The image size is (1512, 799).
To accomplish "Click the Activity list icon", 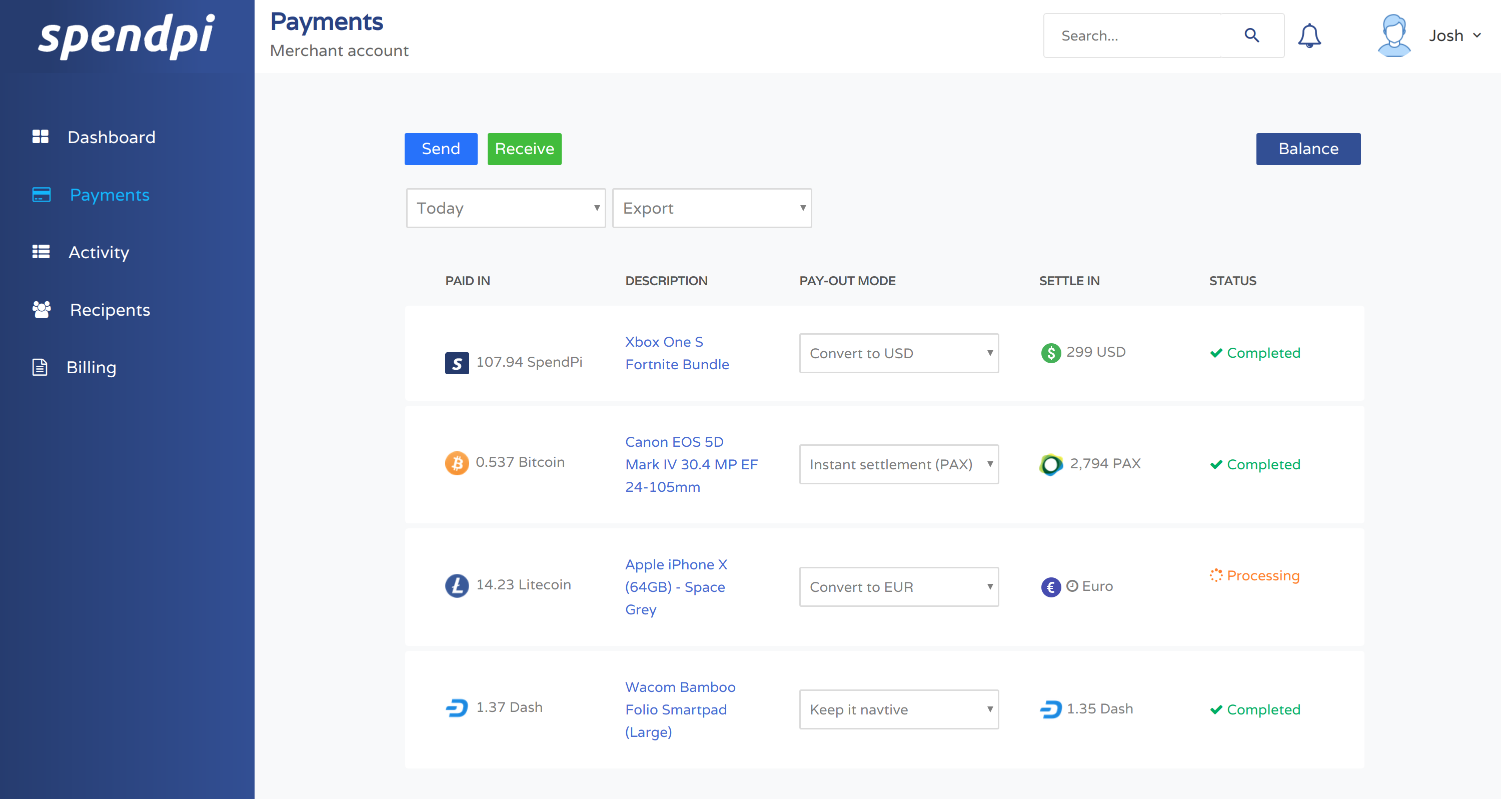I will (41, 252).
